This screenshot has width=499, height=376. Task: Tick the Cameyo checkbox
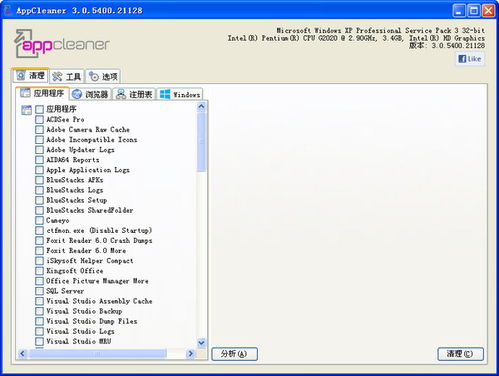click(x=39, y=220)
